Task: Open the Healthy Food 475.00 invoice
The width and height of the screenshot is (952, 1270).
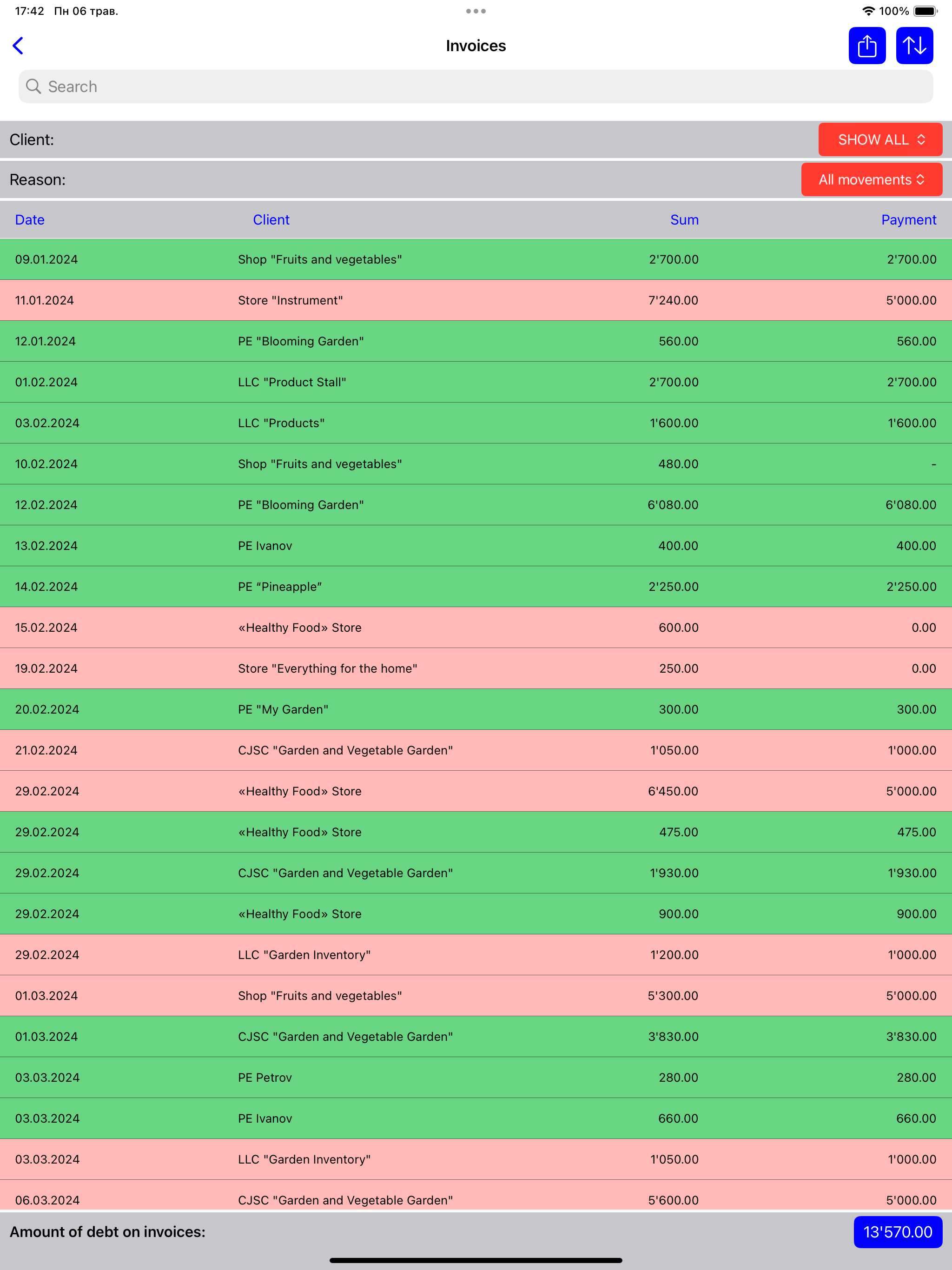Action: tap(476, 832)
